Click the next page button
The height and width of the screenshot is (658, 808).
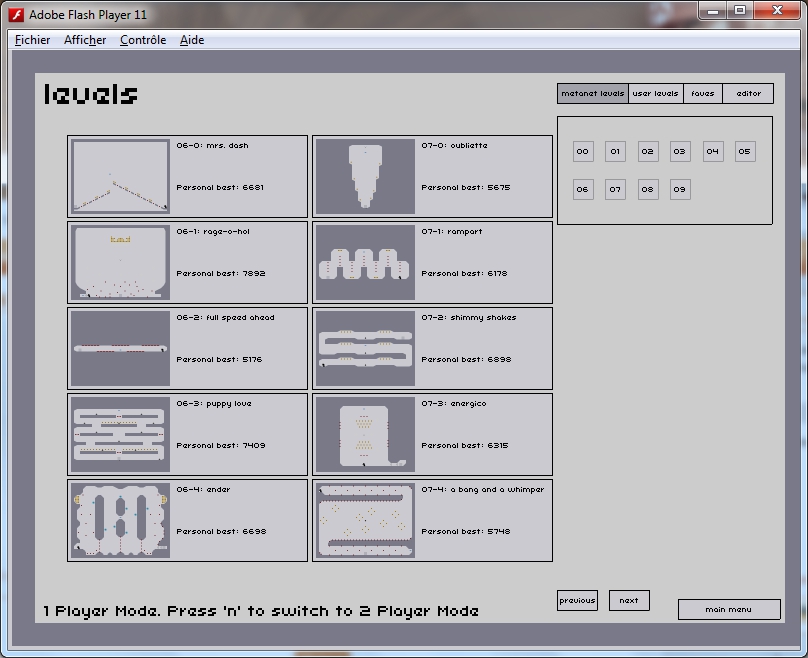(x=629, y=601)
